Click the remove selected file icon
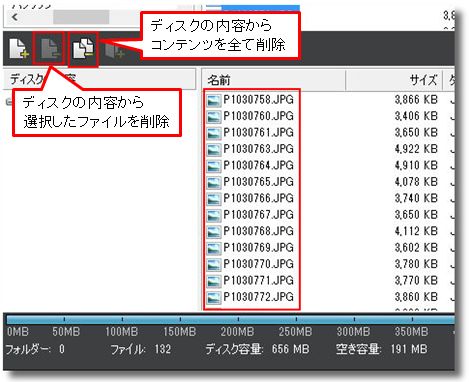 pos(50,49)
